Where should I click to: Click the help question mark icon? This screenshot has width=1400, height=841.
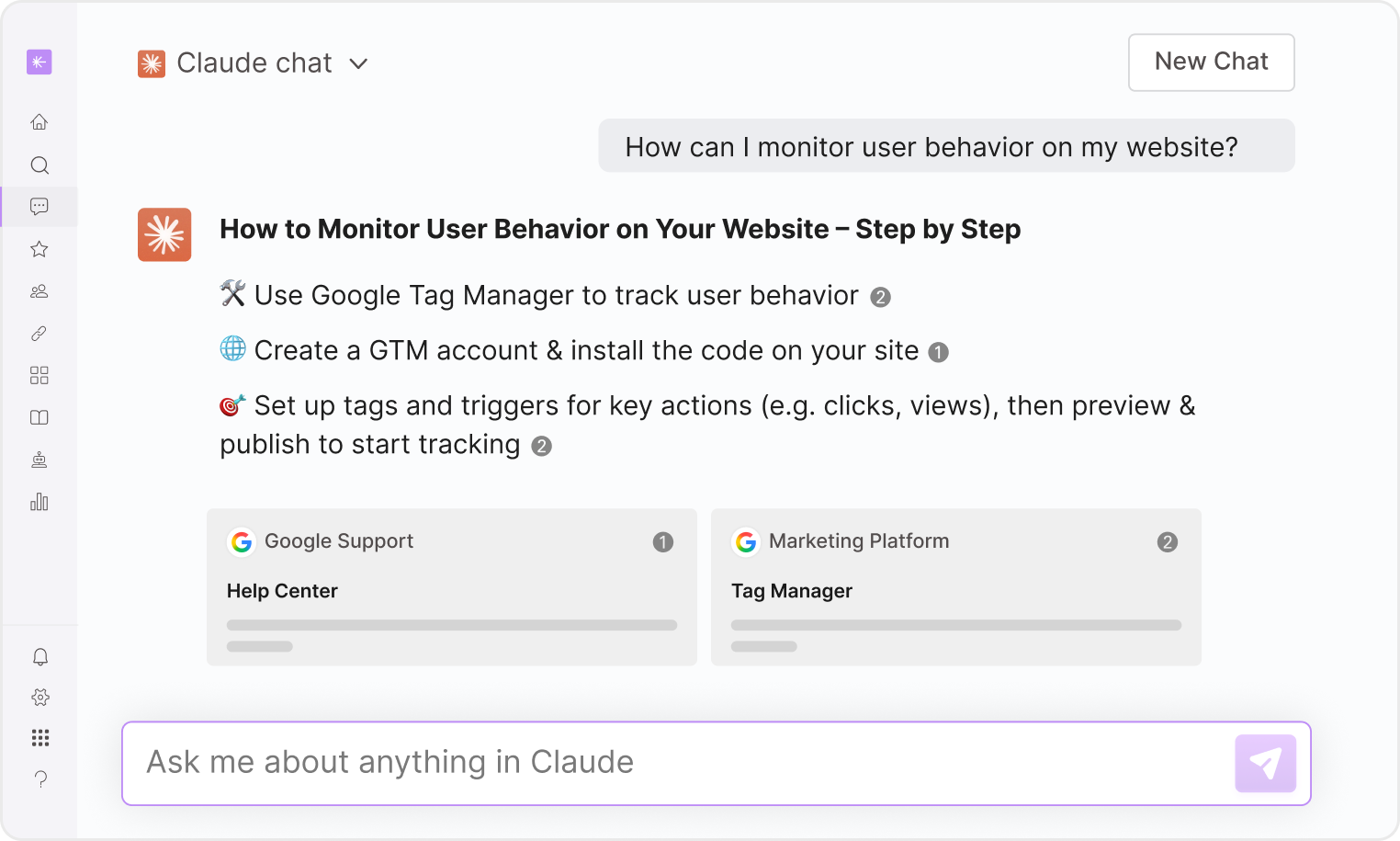click(40, 779)
